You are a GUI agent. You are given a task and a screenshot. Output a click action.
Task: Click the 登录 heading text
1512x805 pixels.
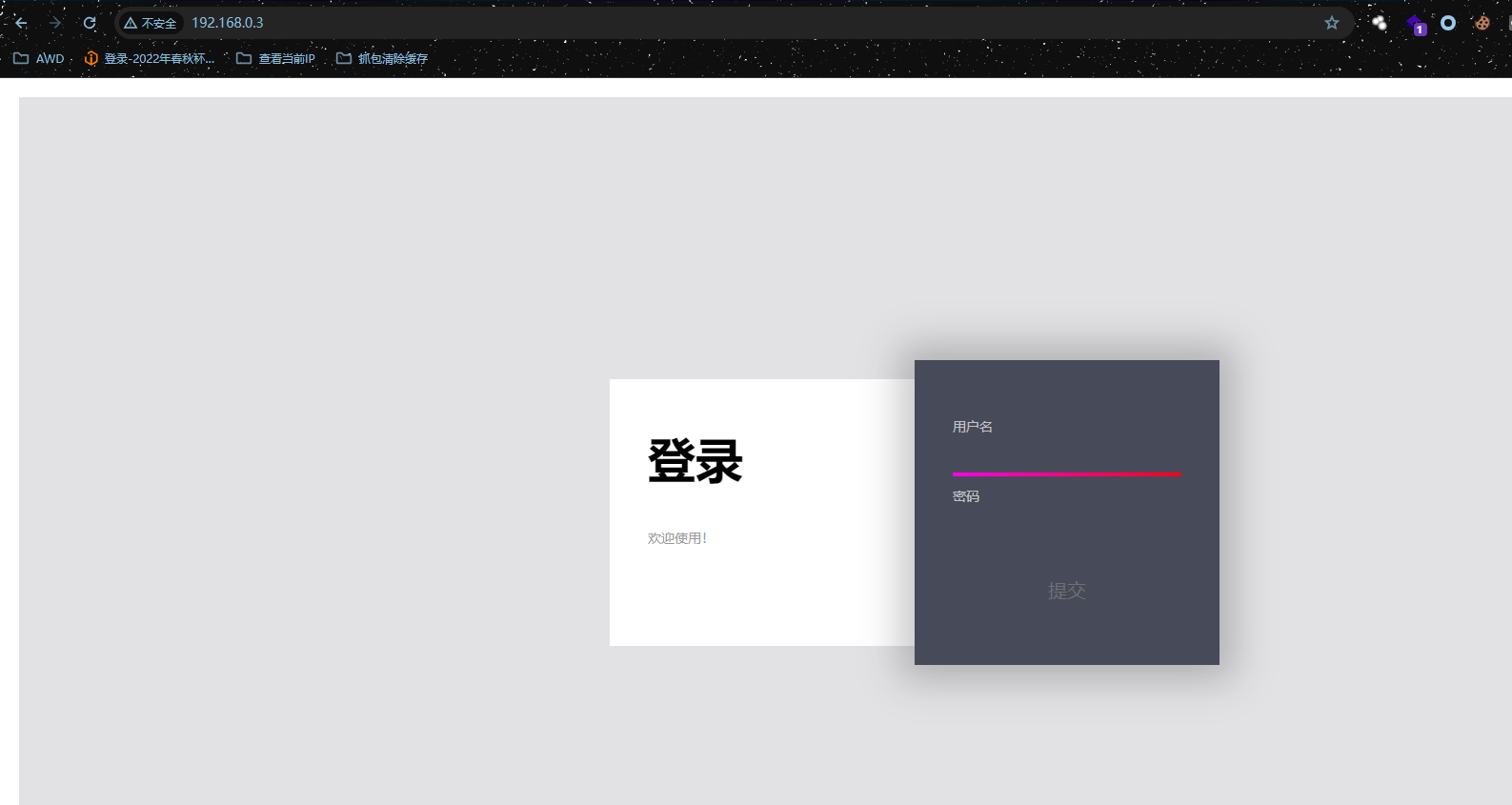click(695, 462)
